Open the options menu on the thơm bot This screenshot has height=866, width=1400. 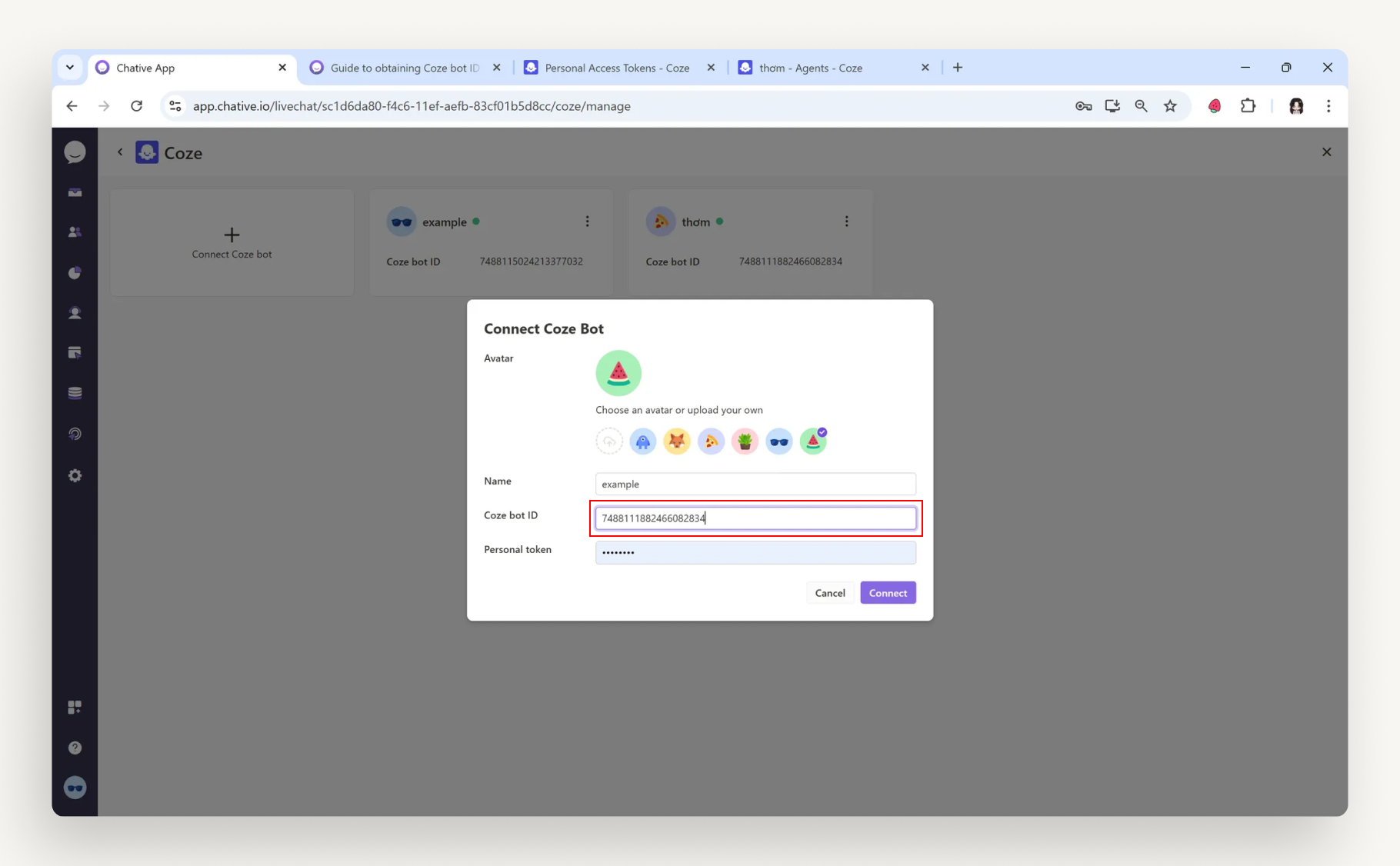tap(846, 221)
